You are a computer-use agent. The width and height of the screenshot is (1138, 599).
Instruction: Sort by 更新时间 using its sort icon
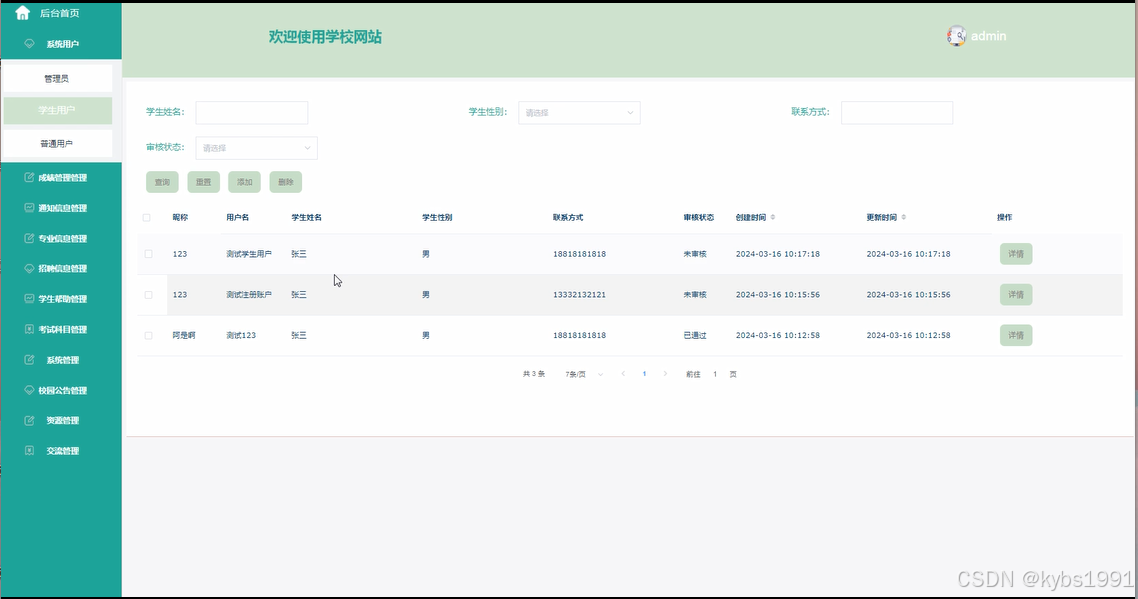(x=903, y=217)
